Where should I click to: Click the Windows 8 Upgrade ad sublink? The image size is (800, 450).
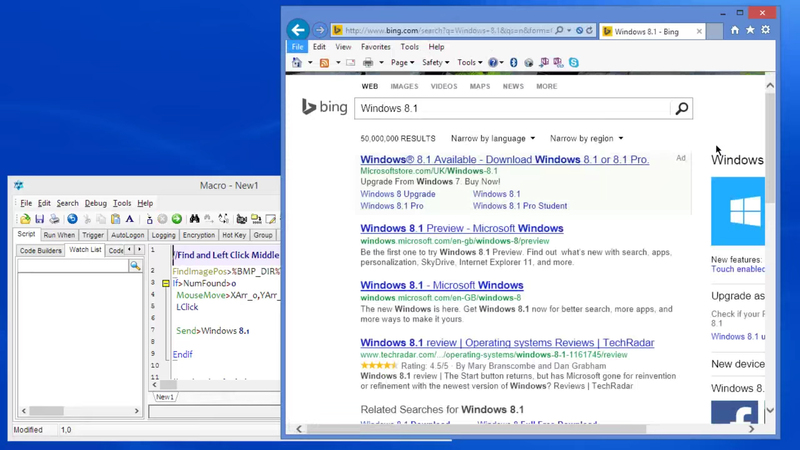398,194
